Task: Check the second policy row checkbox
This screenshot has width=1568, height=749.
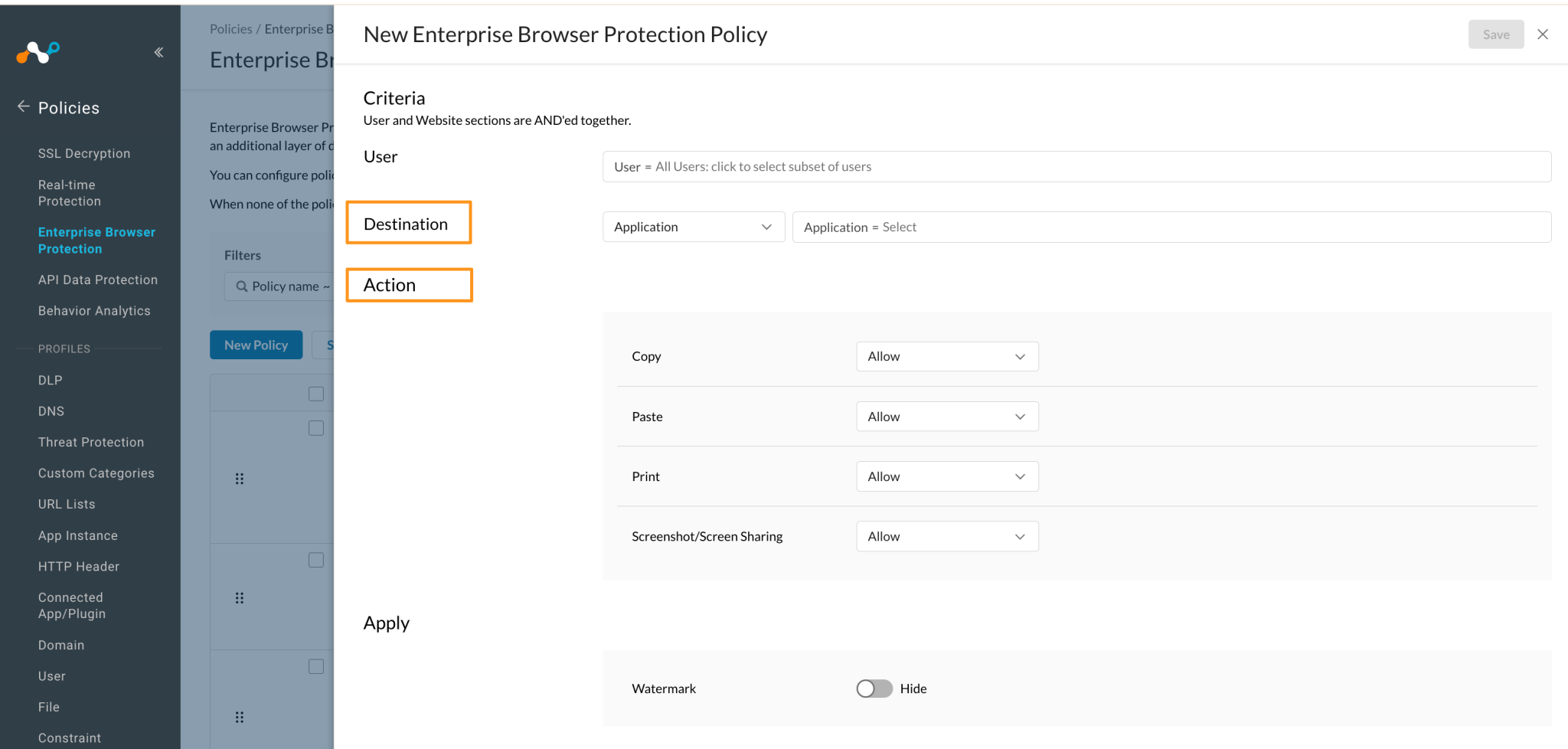Action: [316, 560]
